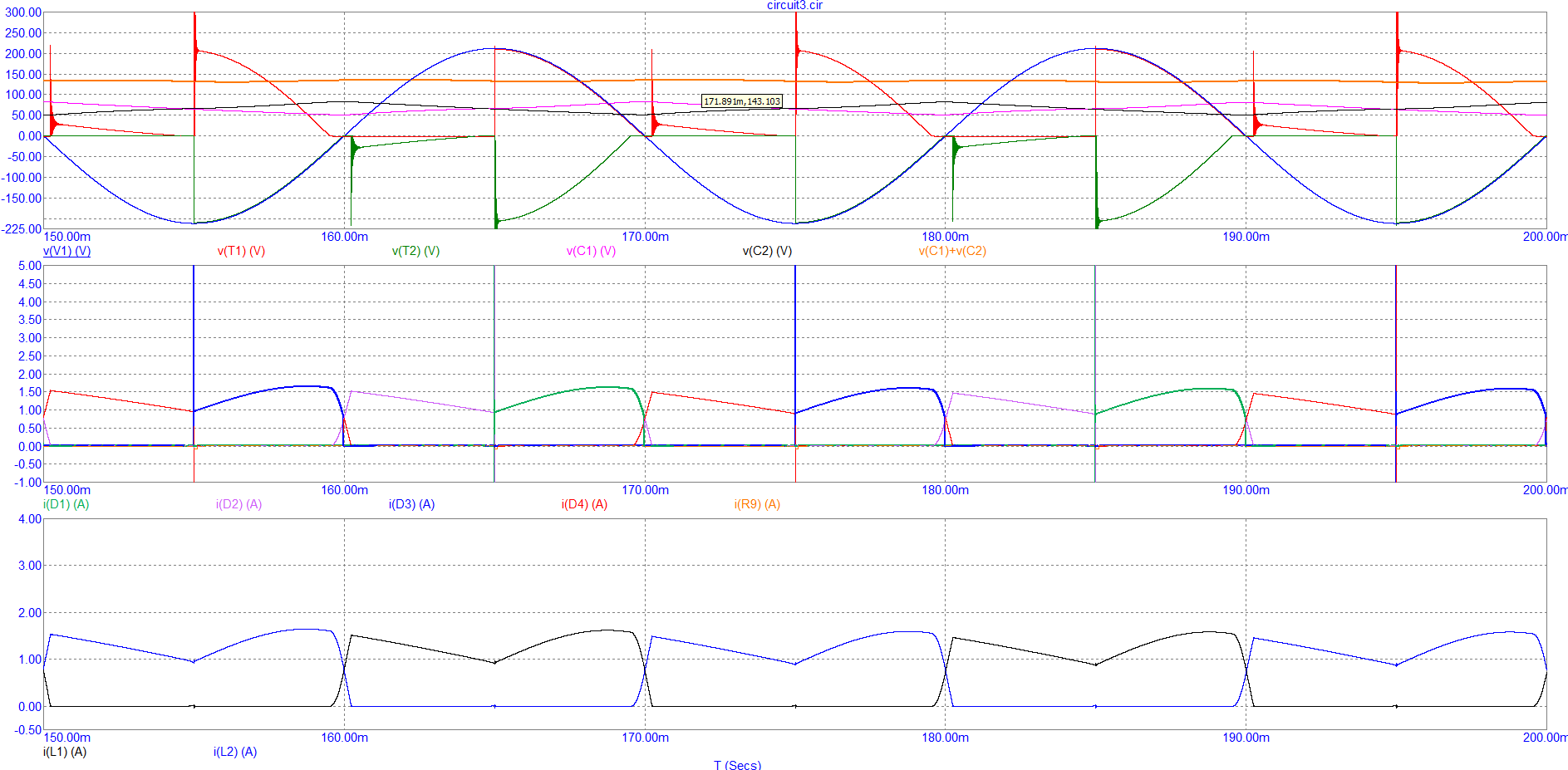Image resolution: width=1568 pixels, height=770 pixels.
Task: Click the 300.00 value on voltage axis
Action: coord(23,12)
